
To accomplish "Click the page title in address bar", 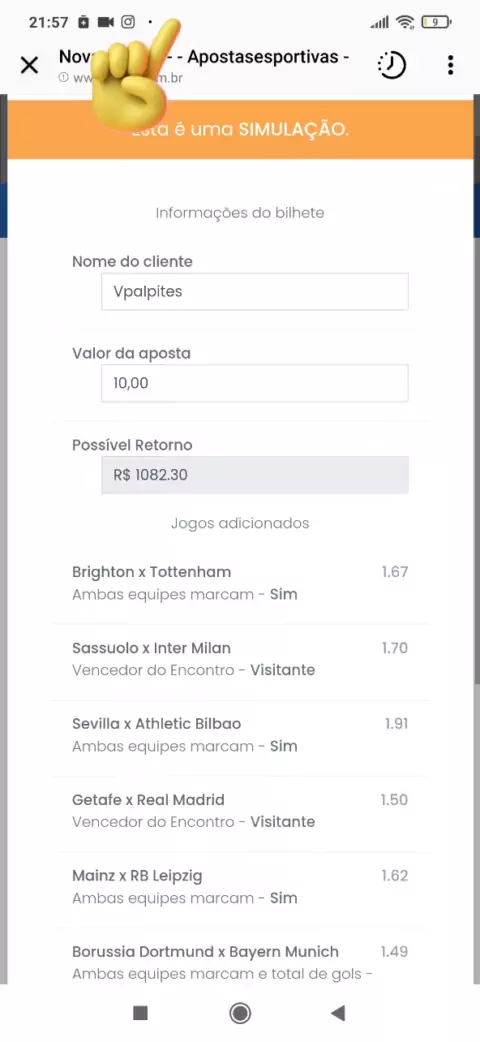I will 204,57.
